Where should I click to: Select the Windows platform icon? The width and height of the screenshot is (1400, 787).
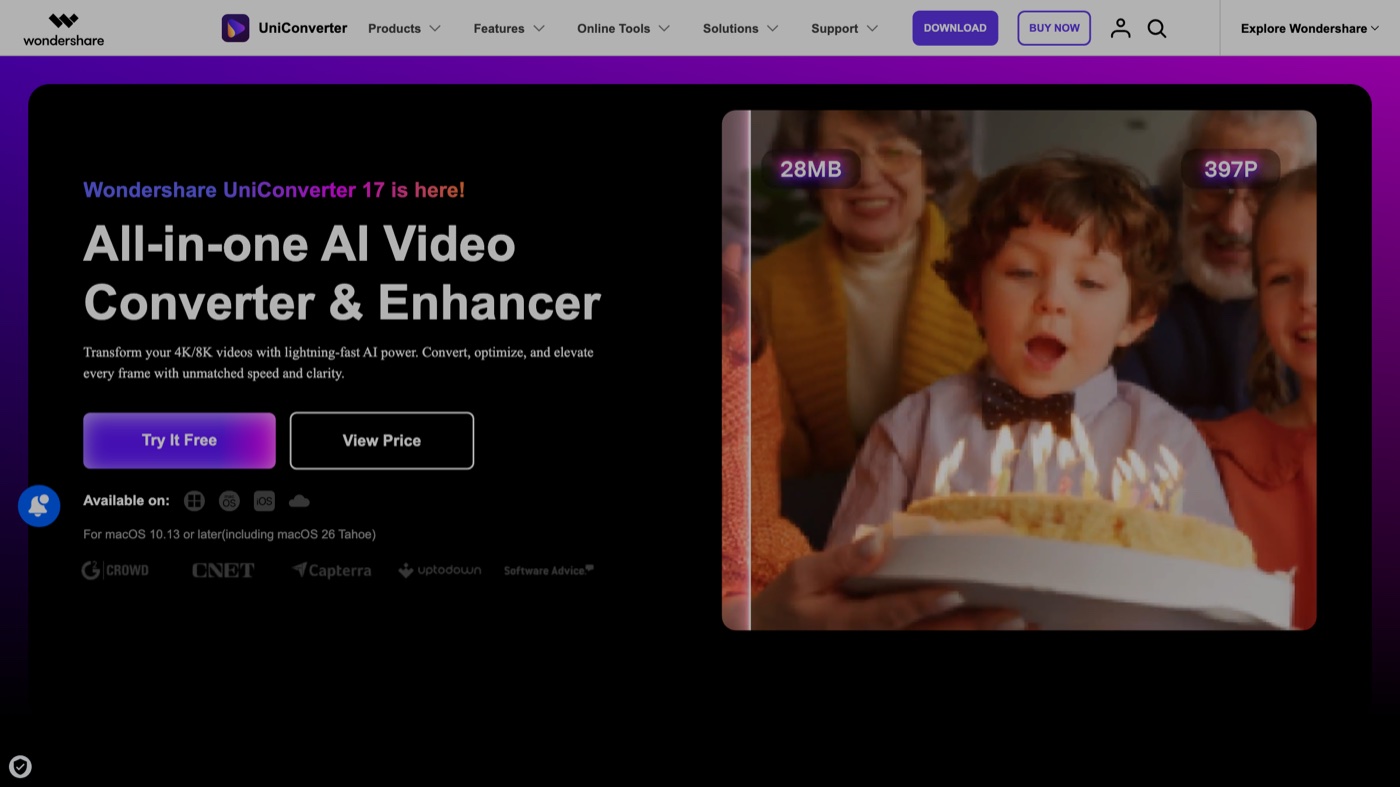tap(194, 501)
